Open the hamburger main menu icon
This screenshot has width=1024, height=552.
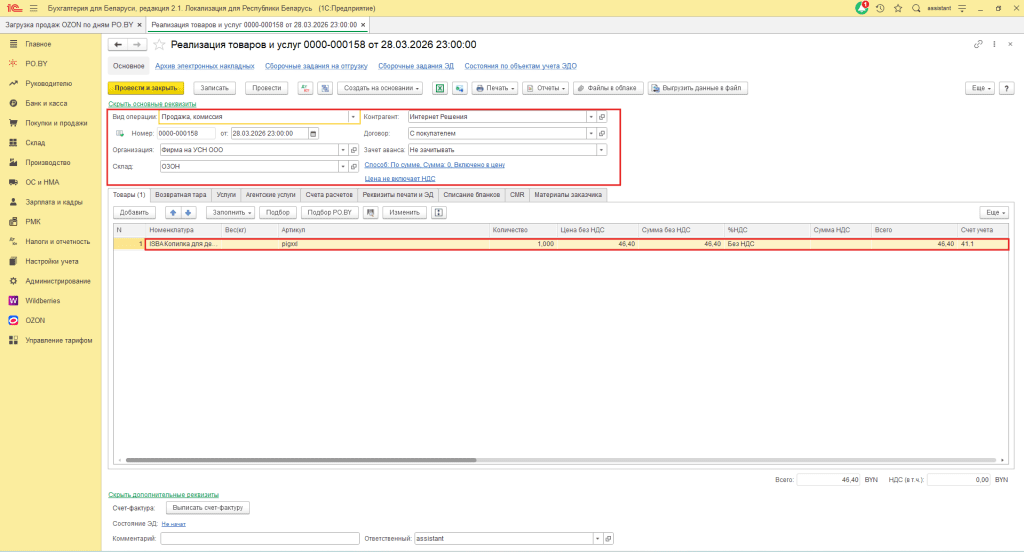[x=33, y=8]
